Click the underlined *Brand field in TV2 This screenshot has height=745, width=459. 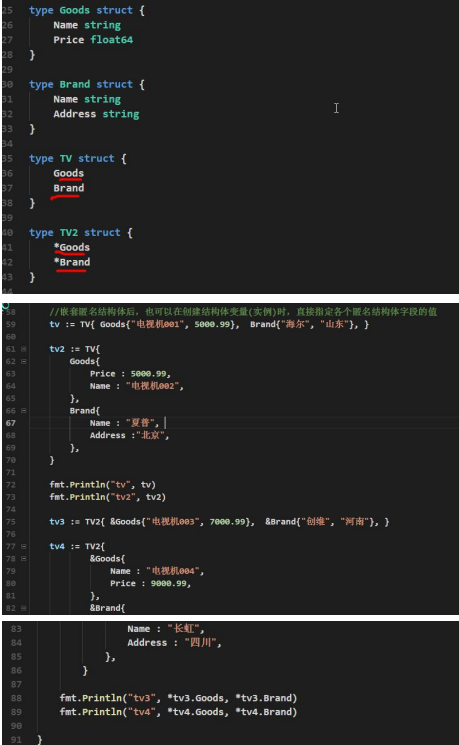pyautogui.click(x=72, y=262)
